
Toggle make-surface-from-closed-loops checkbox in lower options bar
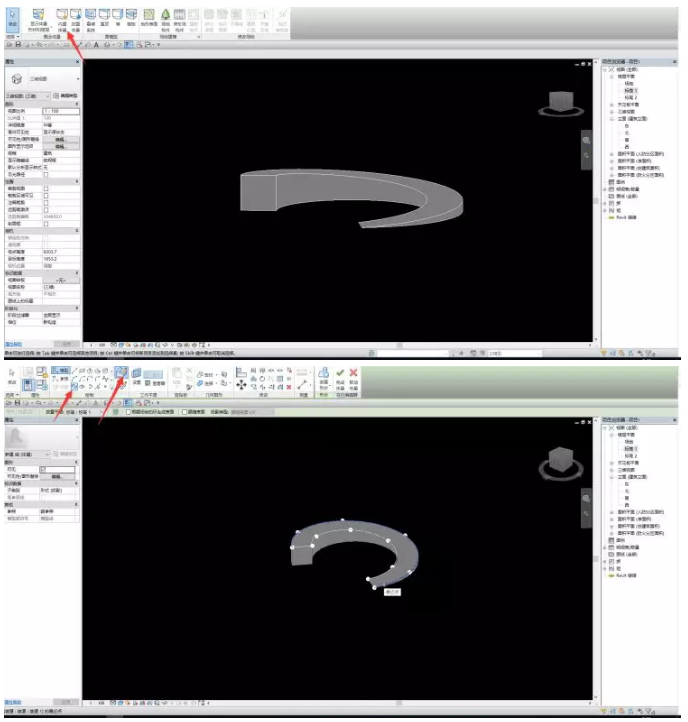(129, 412)
